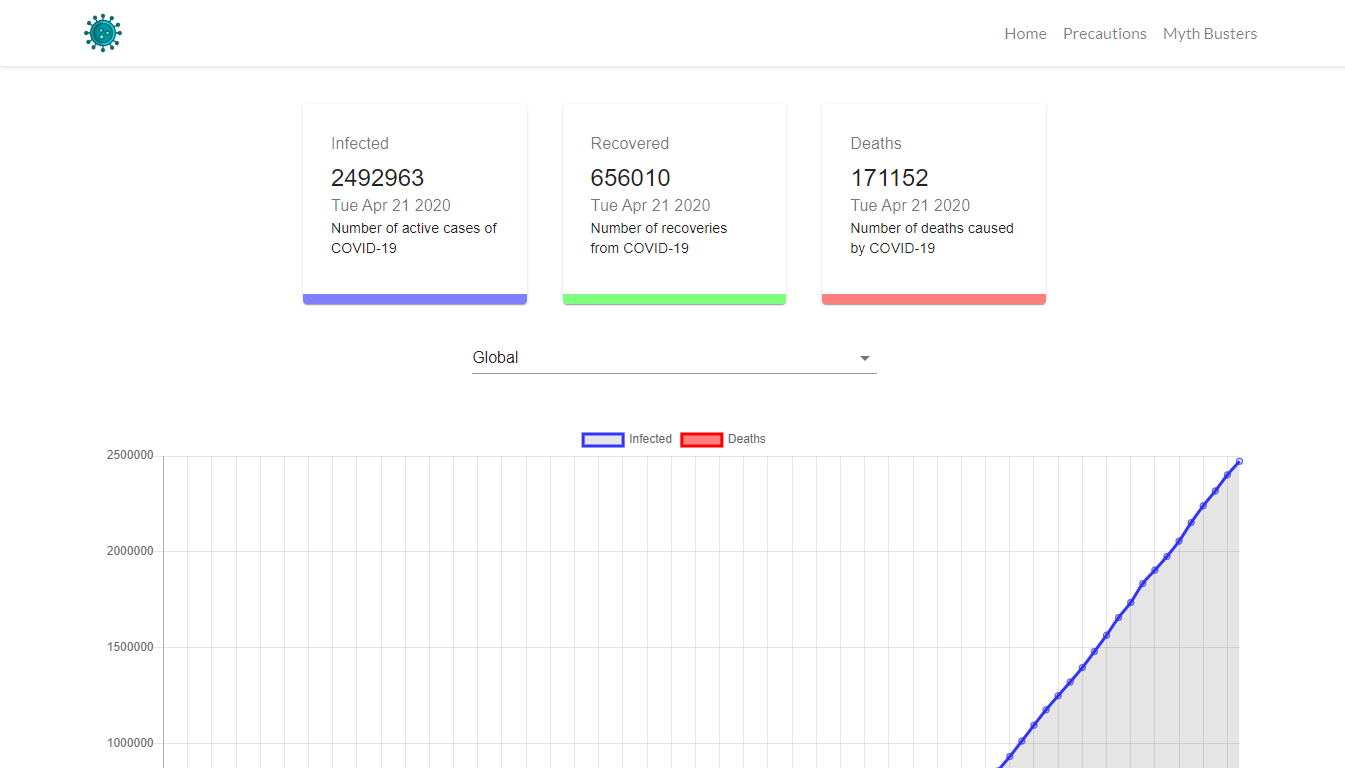Open the Myth Busters page
The width and height of the screenshot is (1345, 768).
(x=1210, y=34)
